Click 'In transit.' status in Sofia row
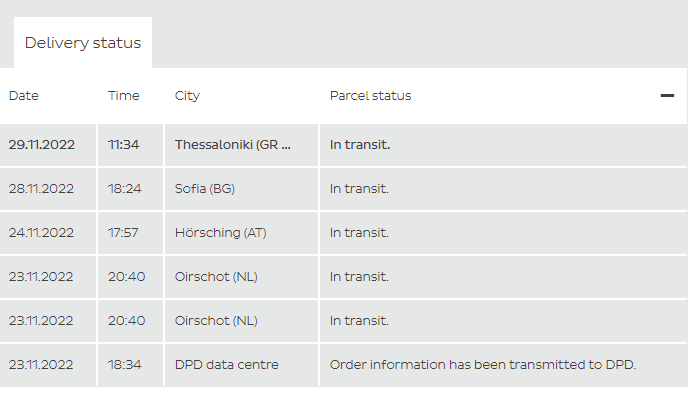 click(x=359, y=189)
